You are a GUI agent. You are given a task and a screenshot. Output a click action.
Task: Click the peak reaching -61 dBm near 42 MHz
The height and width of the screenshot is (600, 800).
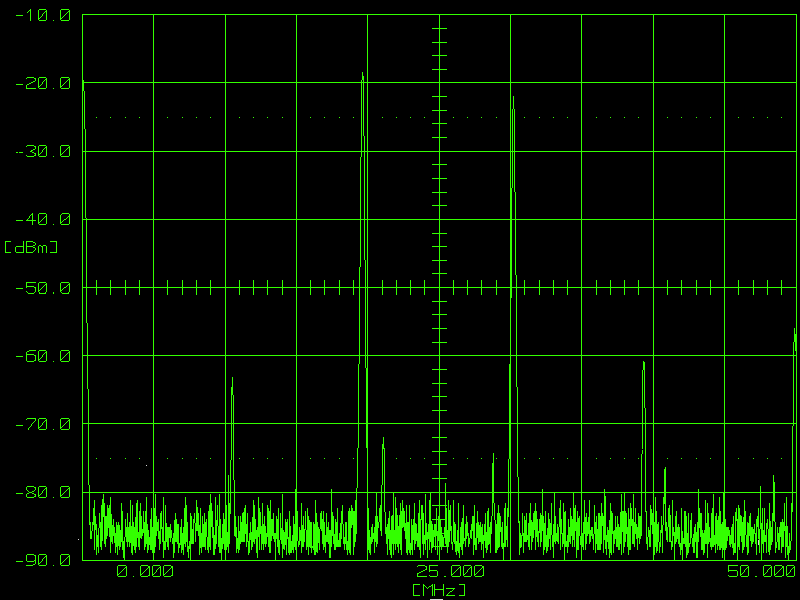644,364
